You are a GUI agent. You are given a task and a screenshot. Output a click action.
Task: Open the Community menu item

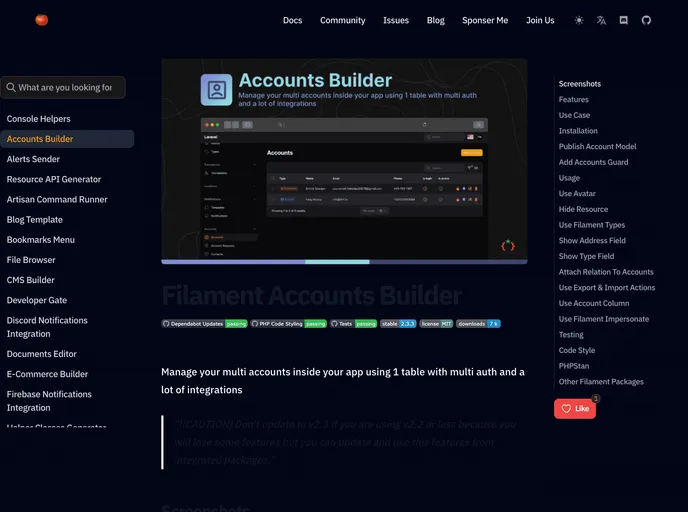[x=342, y=20]
